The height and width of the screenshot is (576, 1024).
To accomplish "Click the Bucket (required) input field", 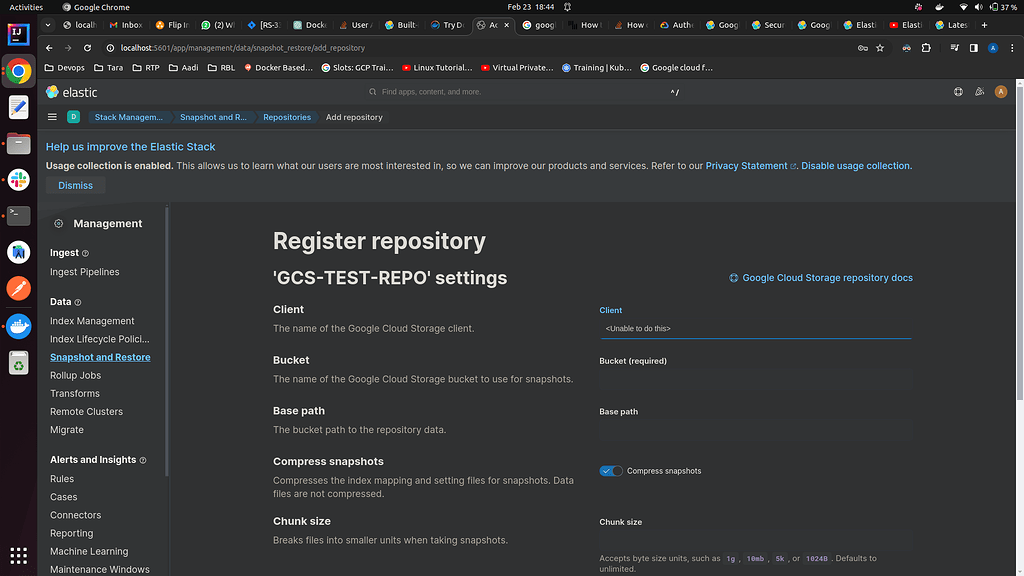I will tap(755, 378).
